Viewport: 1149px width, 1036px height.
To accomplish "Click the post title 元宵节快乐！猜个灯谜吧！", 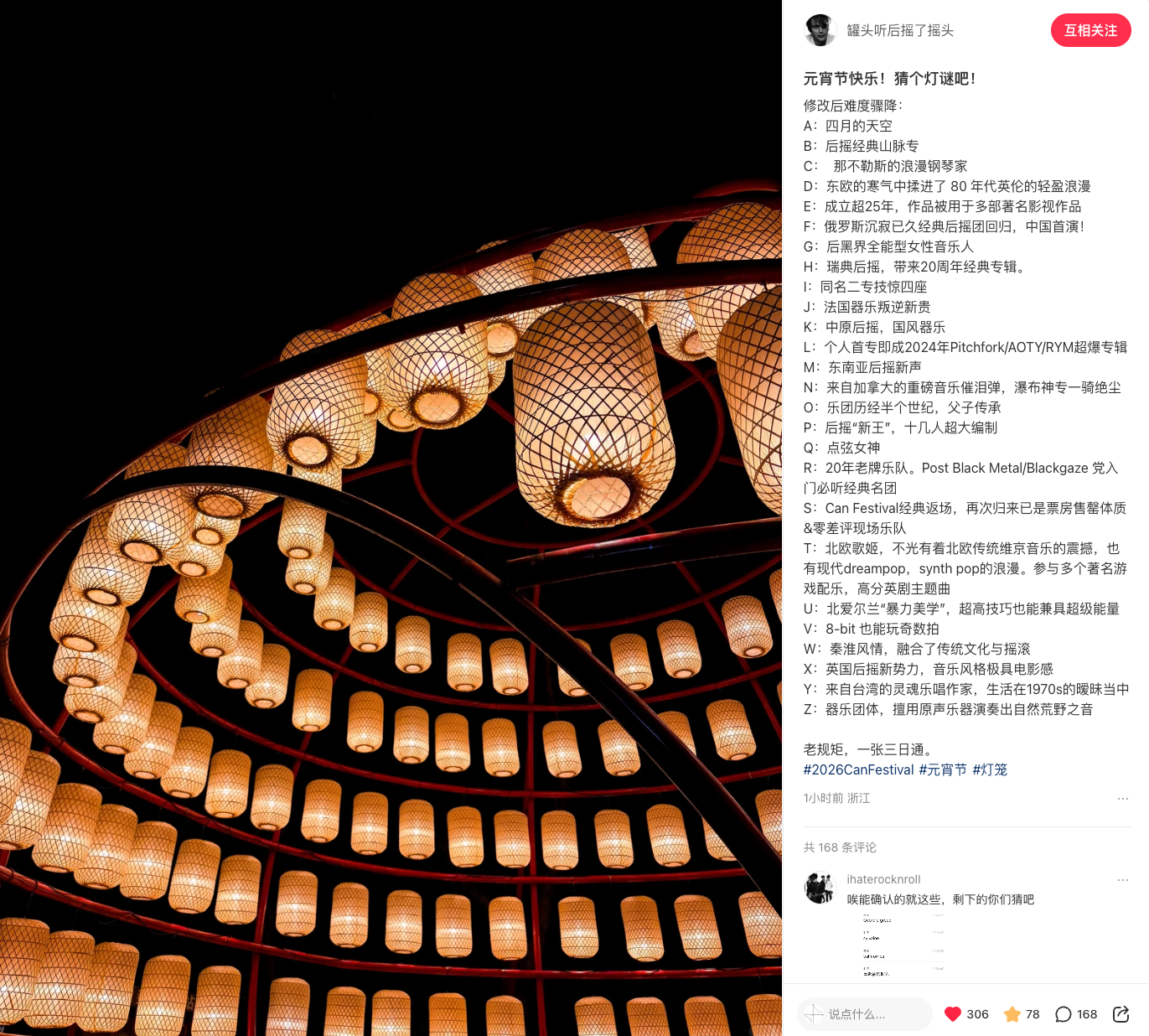I will (889, 79).
